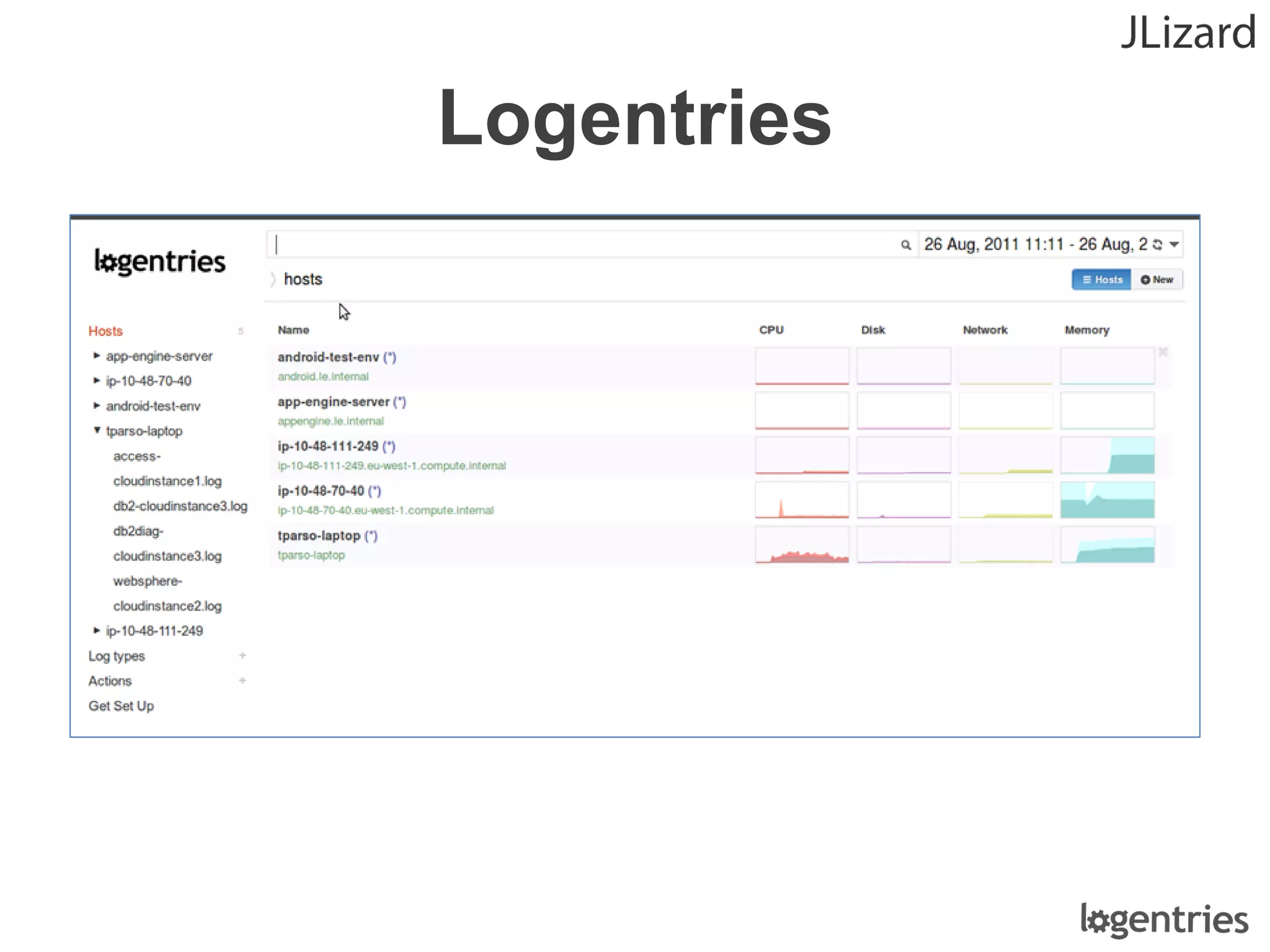The image size is (1270, 952).
Task: Click android.le.internal address text
Action: click(323, 377)
